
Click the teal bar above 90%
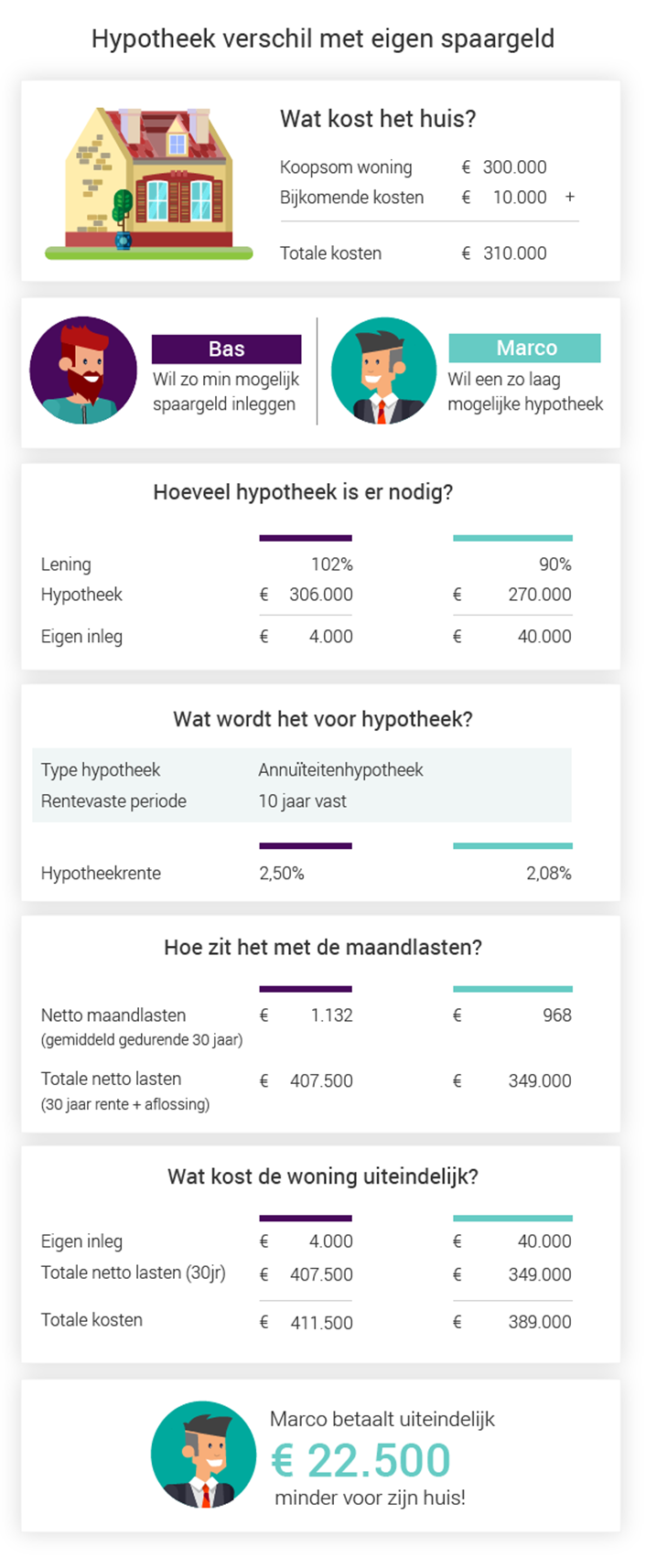(x=512, y=538)
